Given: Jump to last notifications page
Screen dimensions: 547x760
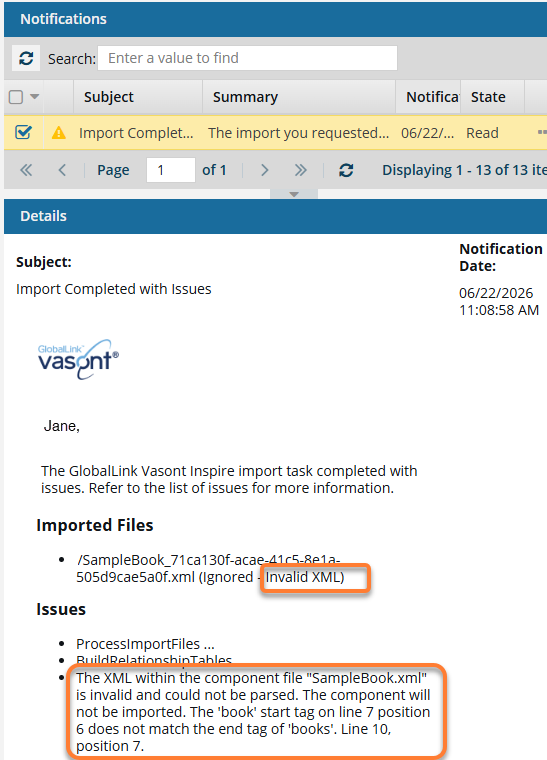Looking at the screenshot, I should [300, 170].
